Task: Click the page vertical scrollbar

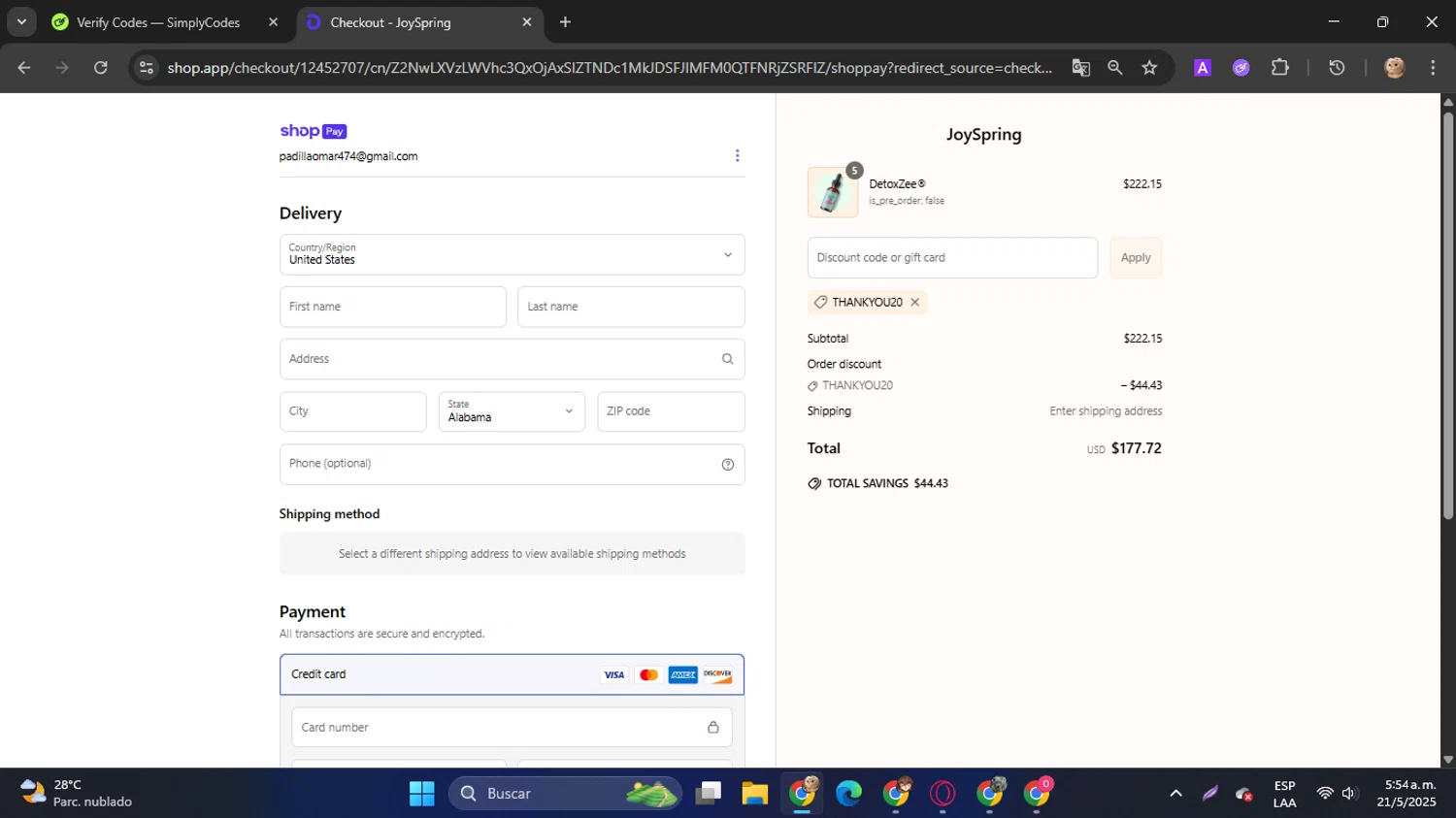Action: [1448, 315]
